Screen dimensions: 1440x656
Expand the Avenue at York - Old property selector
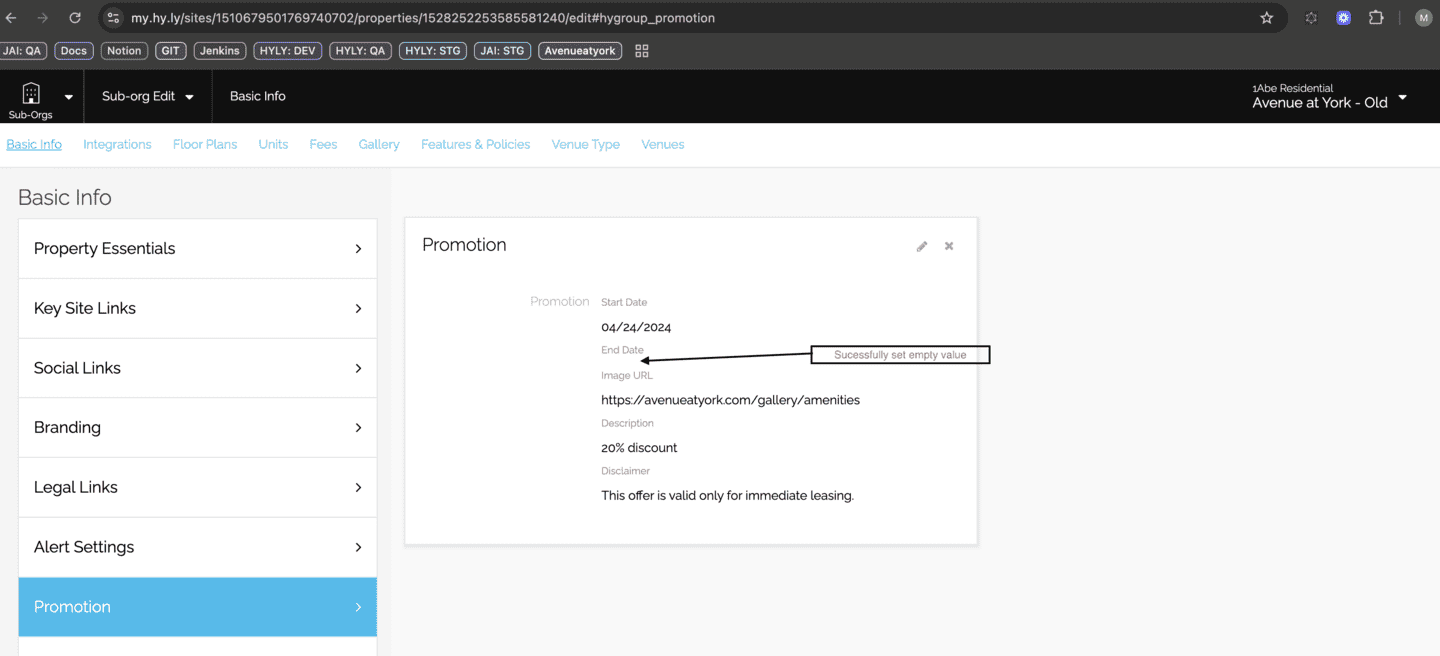click(x=1402, y=97)
